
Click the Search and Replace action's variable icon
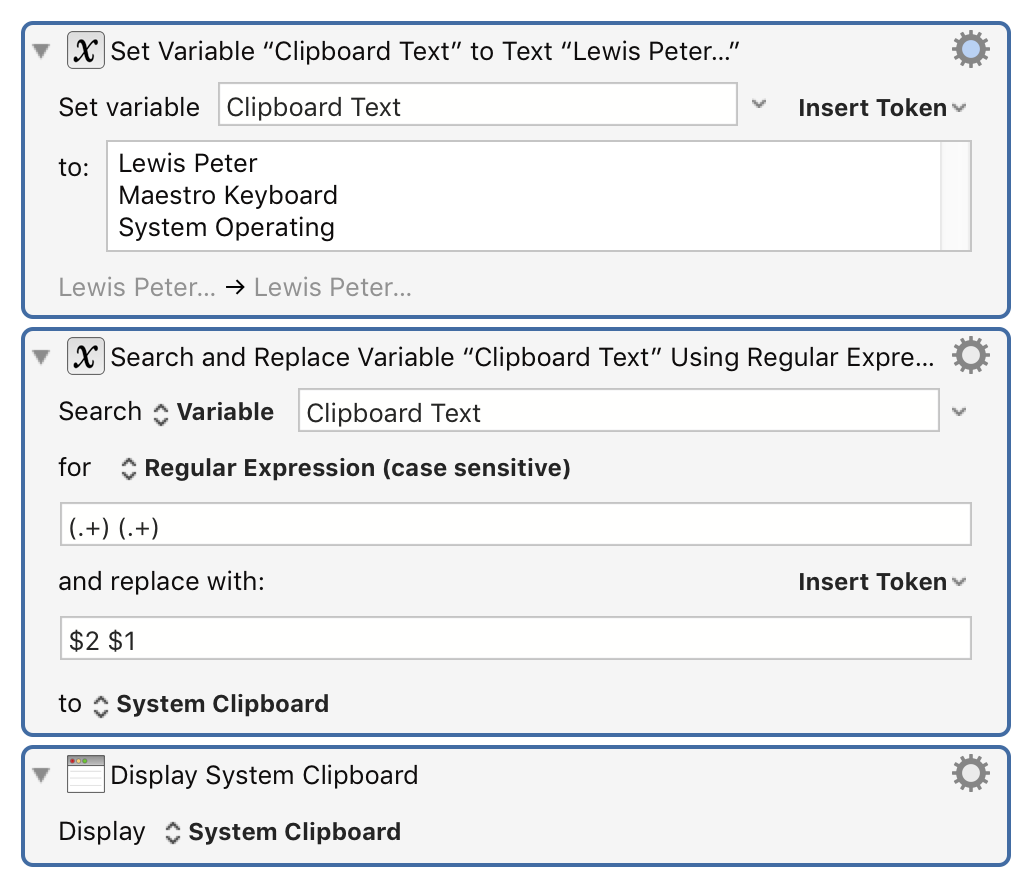click(x=85, y=356)
